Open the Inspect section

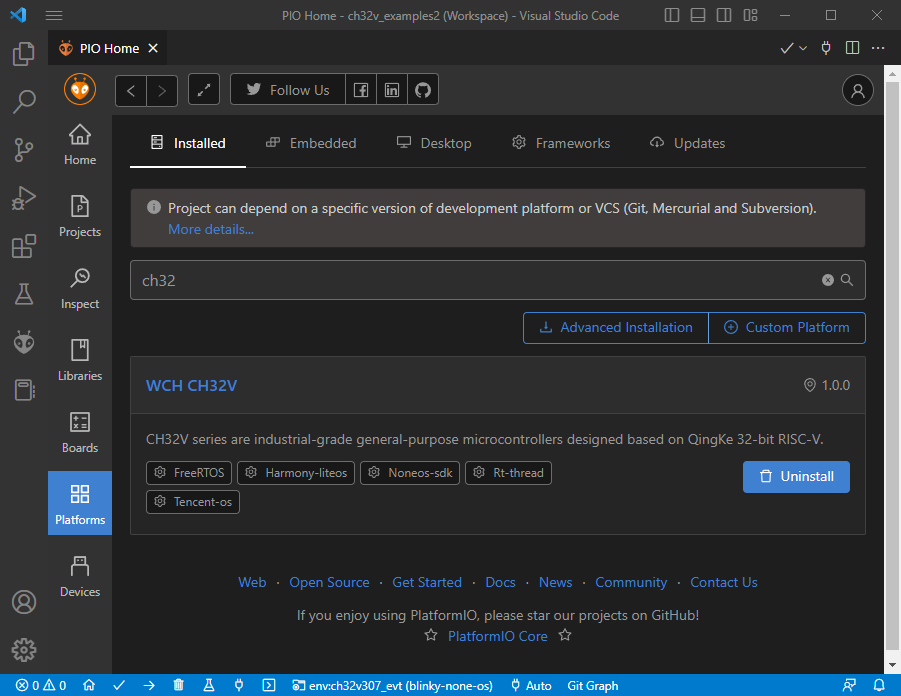[80, 289]
